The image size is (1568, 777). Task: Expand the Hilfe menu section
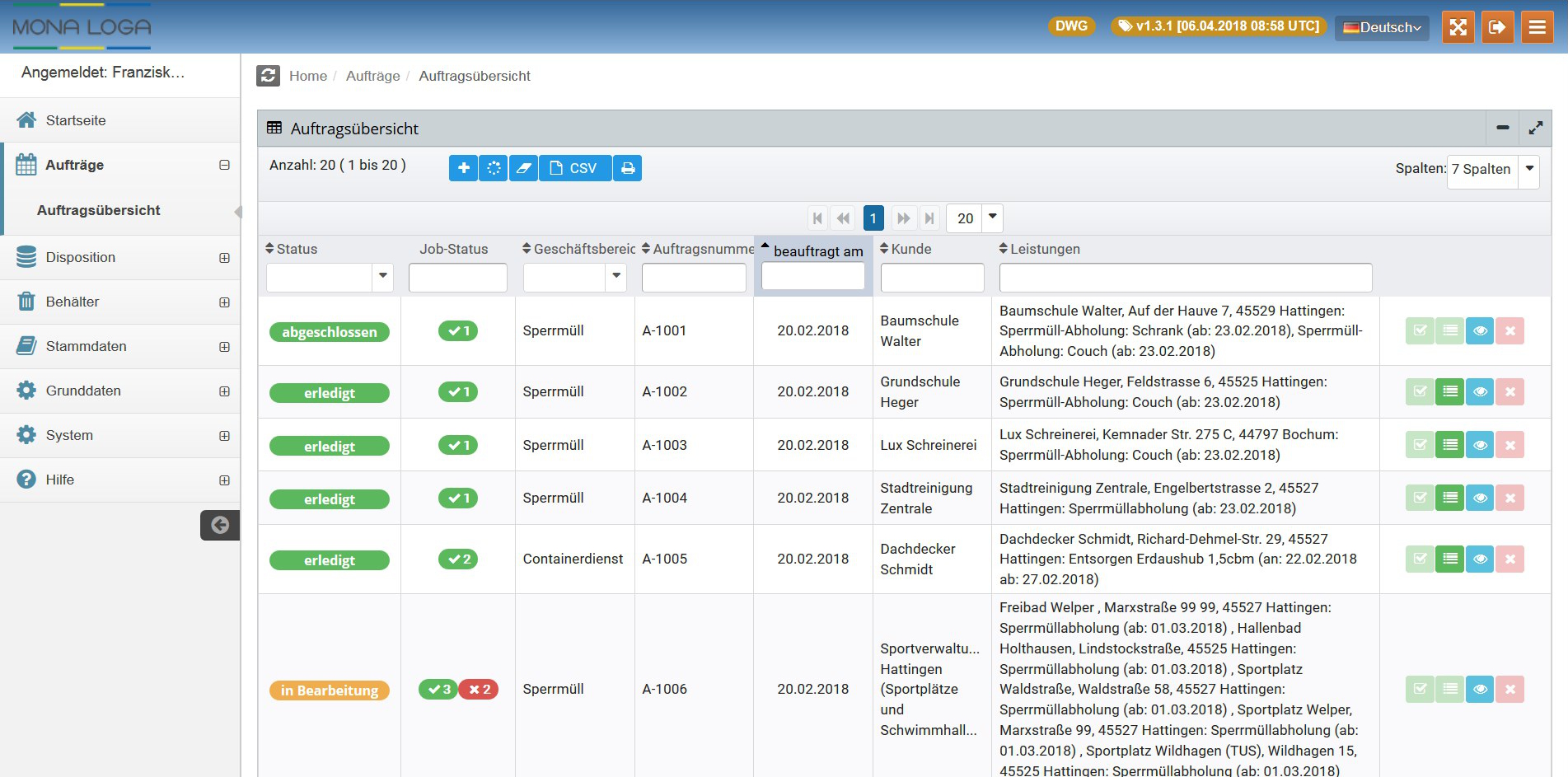point(224,480)
